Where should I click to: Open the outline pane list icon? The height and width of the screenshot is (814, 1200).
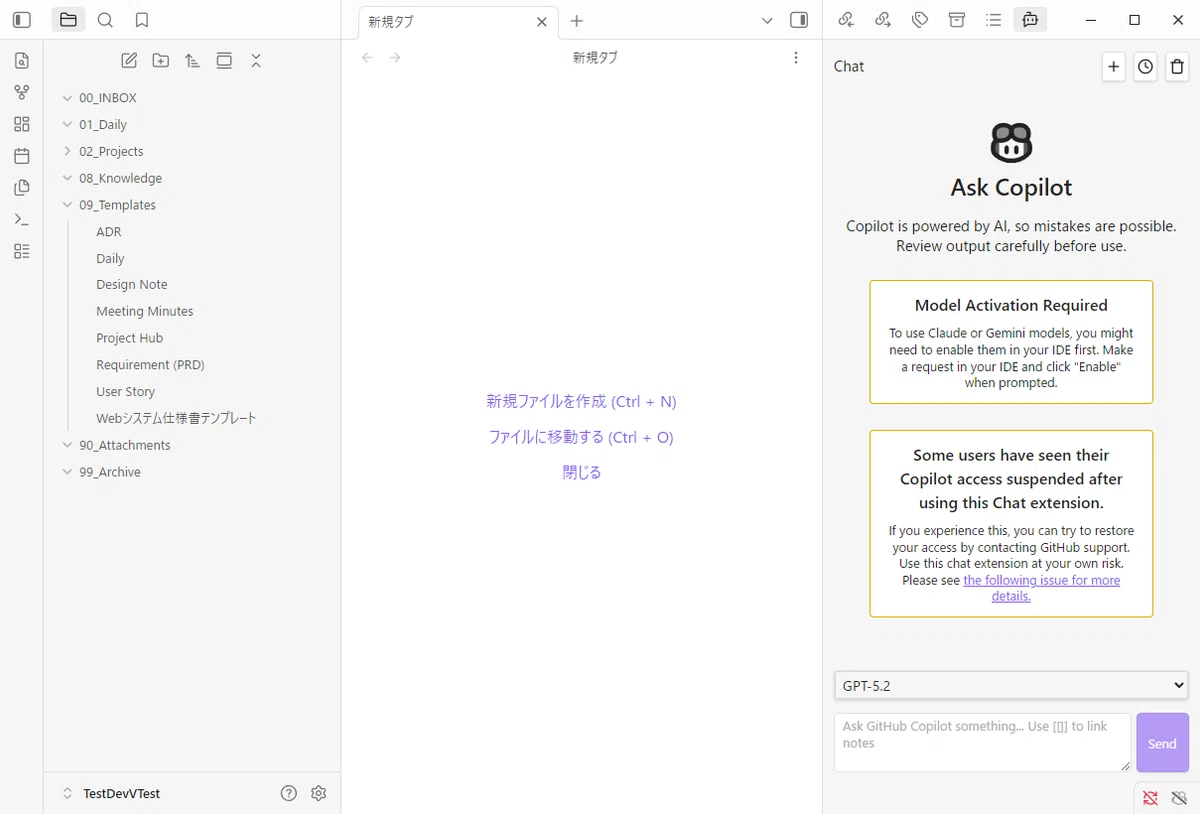[x=993, y=20]
